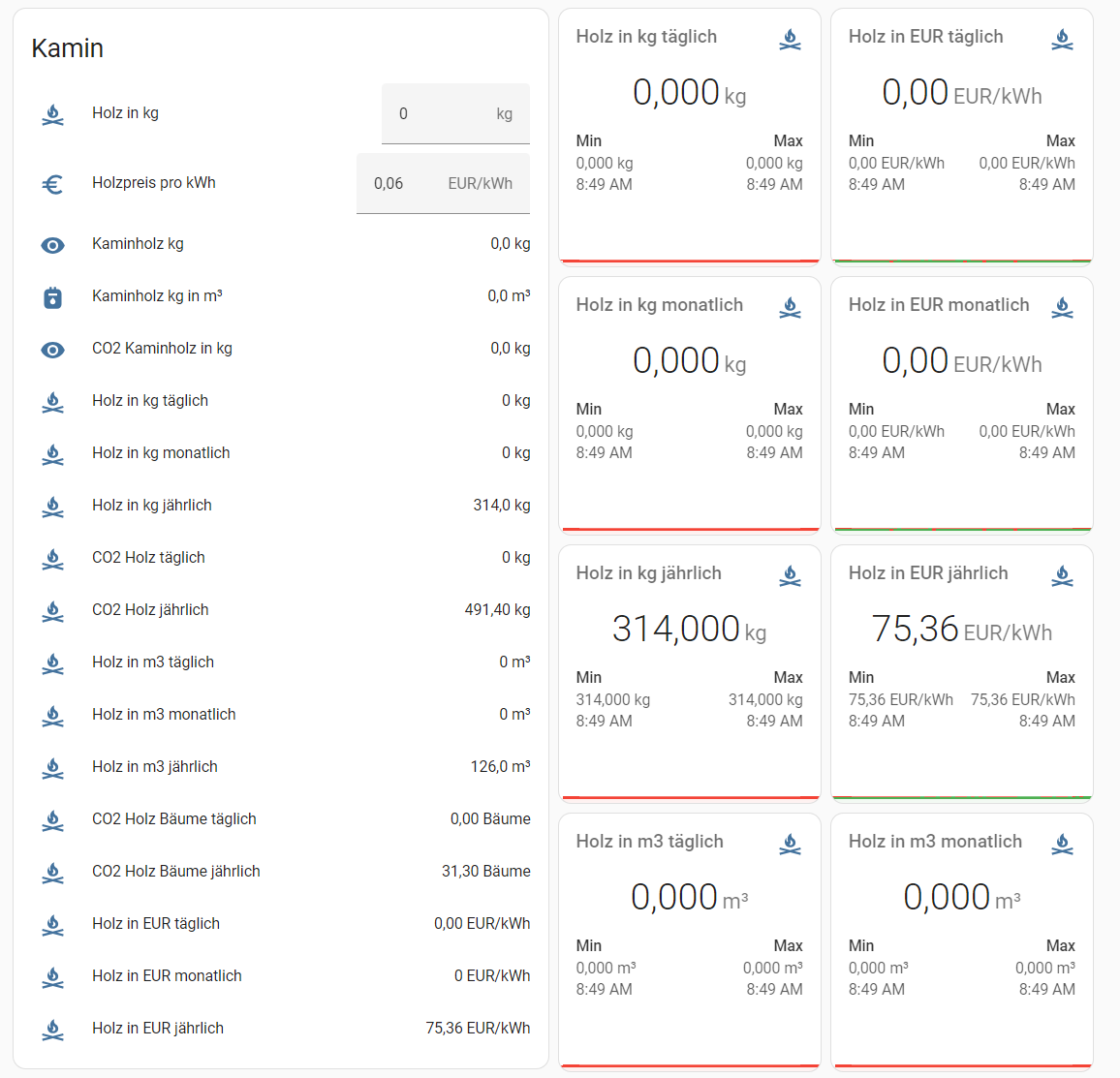Click the campfire icon on the Holz in EUR täglich card

[x=1062, y=40]
